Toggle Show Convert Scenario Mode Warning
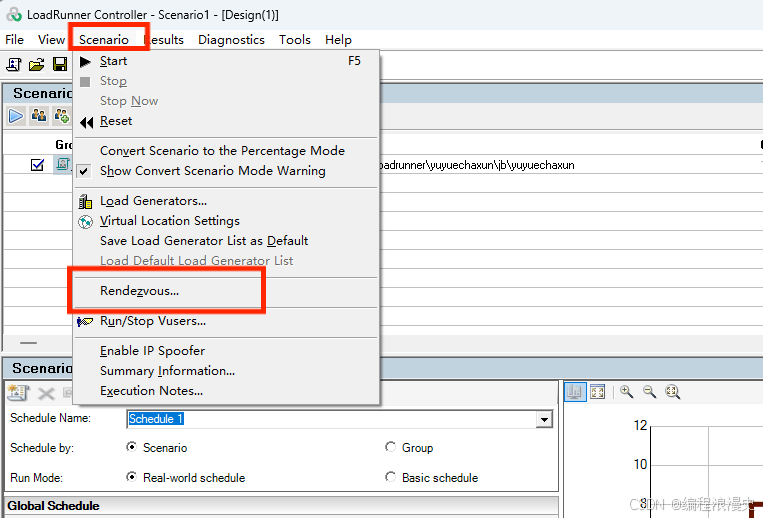 click(213, 171)
